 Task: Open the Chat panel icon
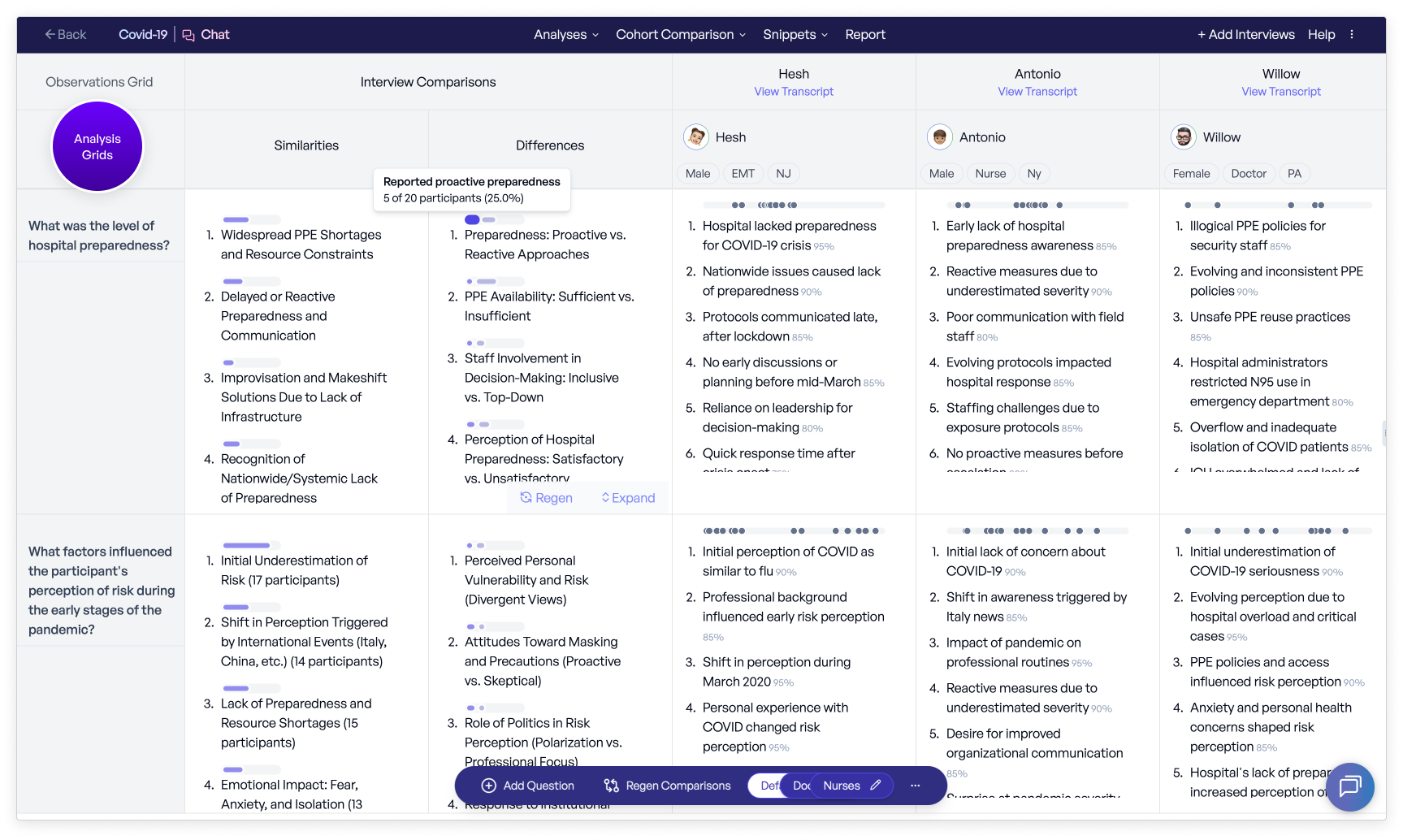click(x=189, y=35)
